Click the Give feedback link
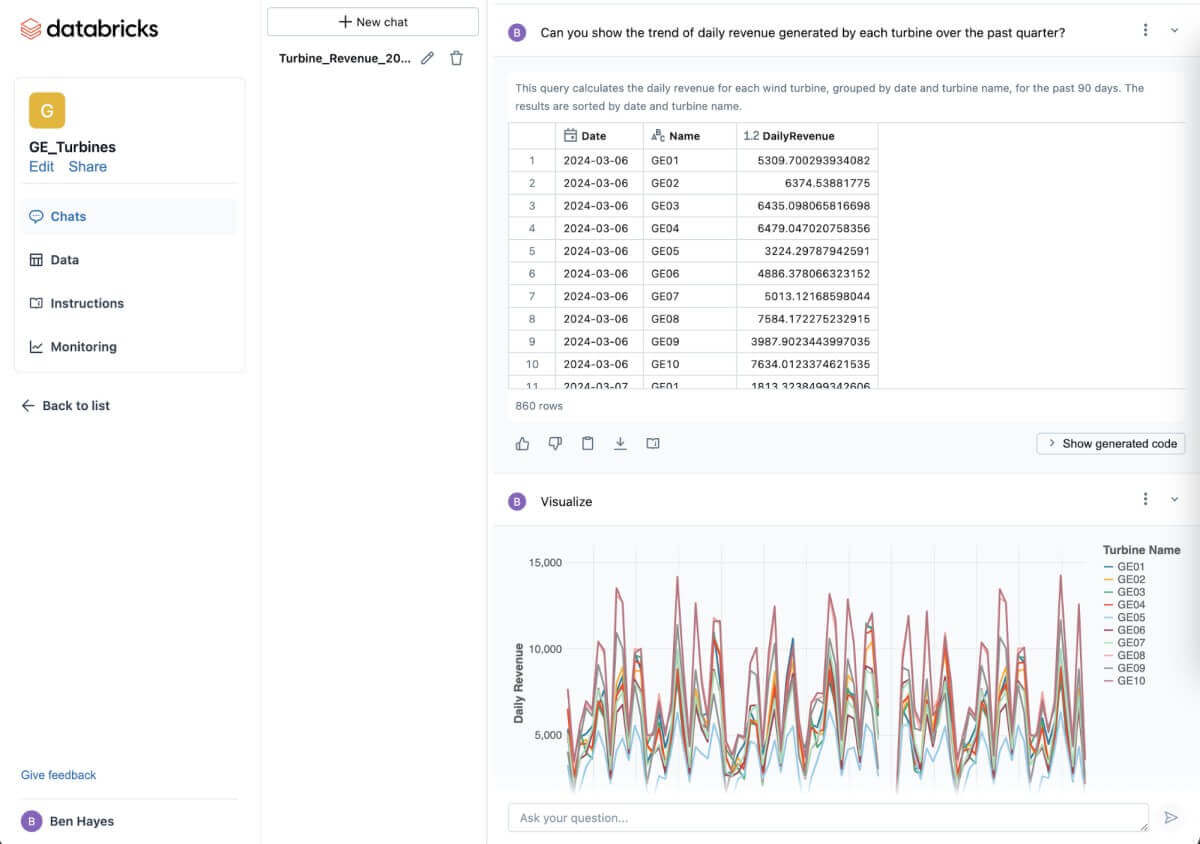1200x844 pixels. pos(59,775)
